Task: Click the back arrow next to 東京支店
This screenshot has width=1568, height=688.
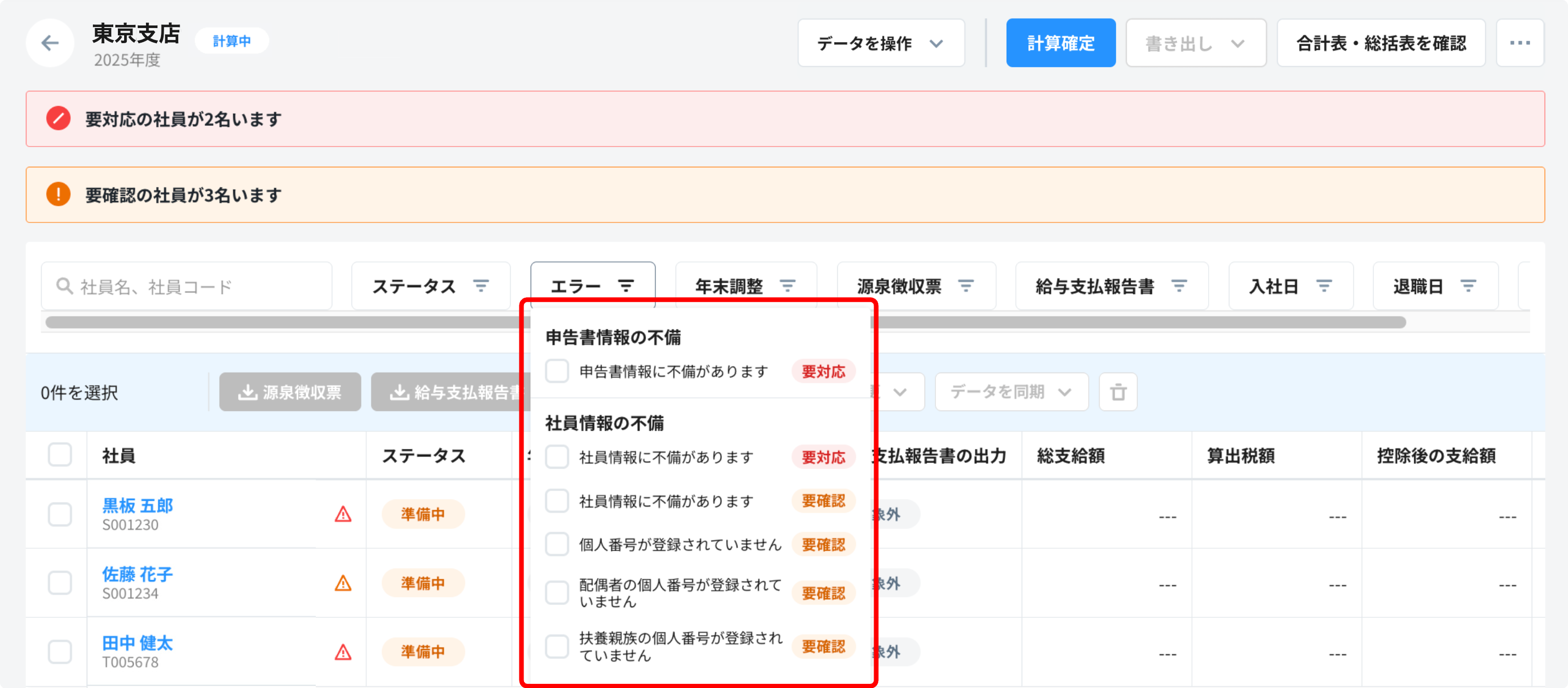Action: click(50, 43)
